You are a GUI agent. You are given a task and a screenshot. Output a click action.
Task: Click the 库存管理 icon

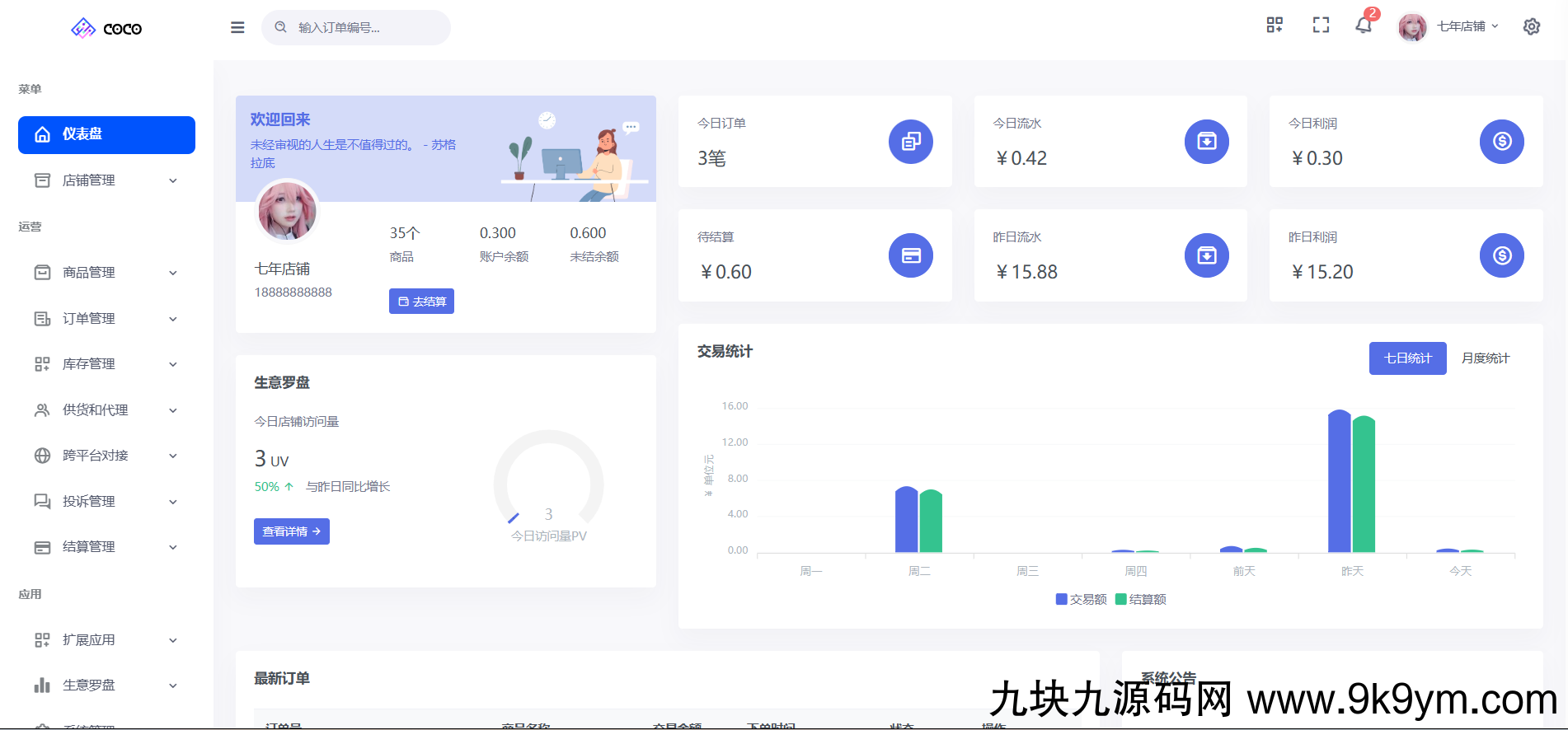pos(42,364)
